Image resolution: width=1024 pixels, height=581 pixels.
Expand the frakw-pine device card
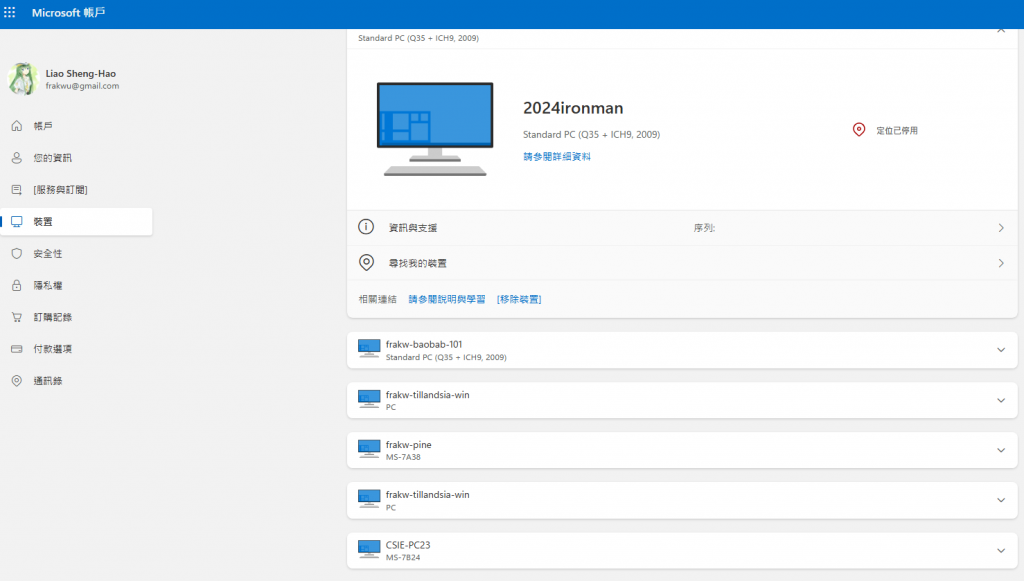pyautogui.click(x=1000, y=450)
